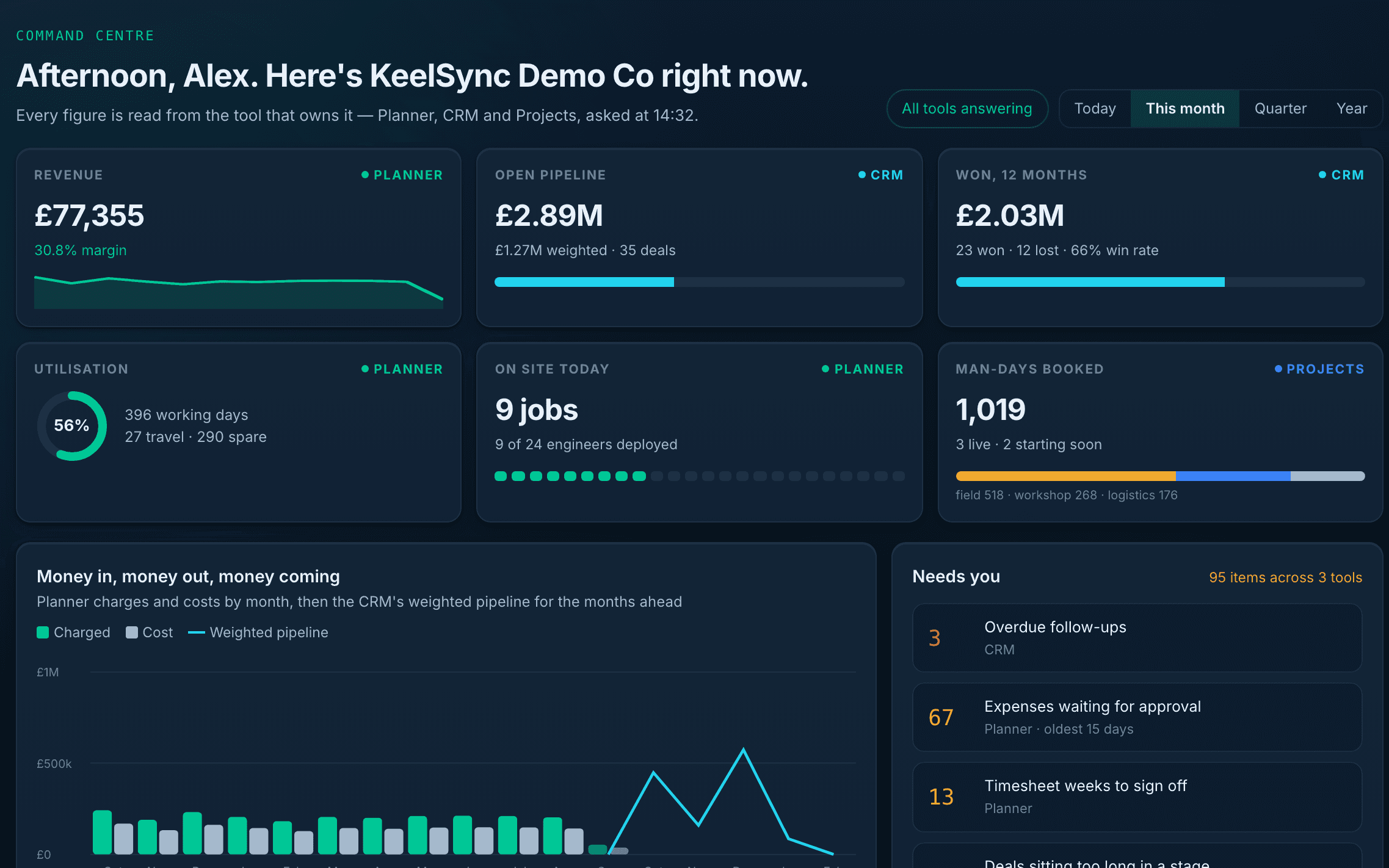Click the £2.03M won value
This screenshot has height=868, width=1389.
[1010, 215]
